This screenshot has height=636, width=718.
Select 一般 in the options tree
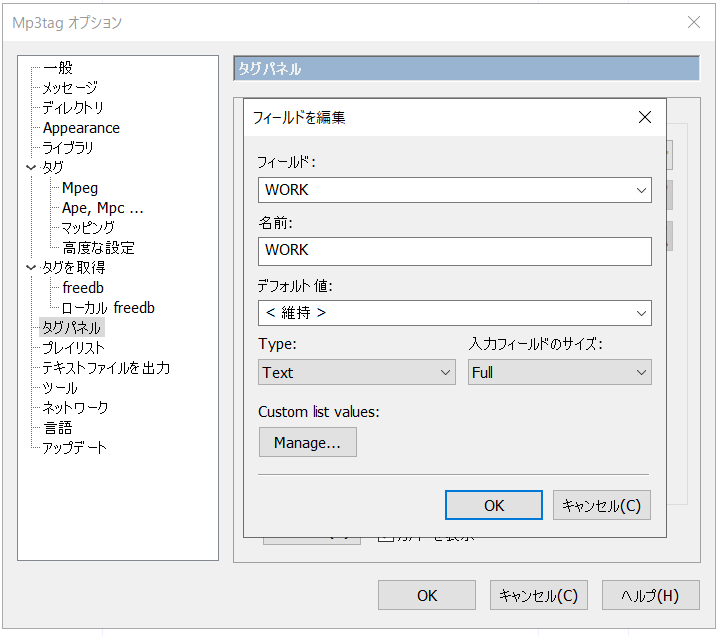coord(58,68)
